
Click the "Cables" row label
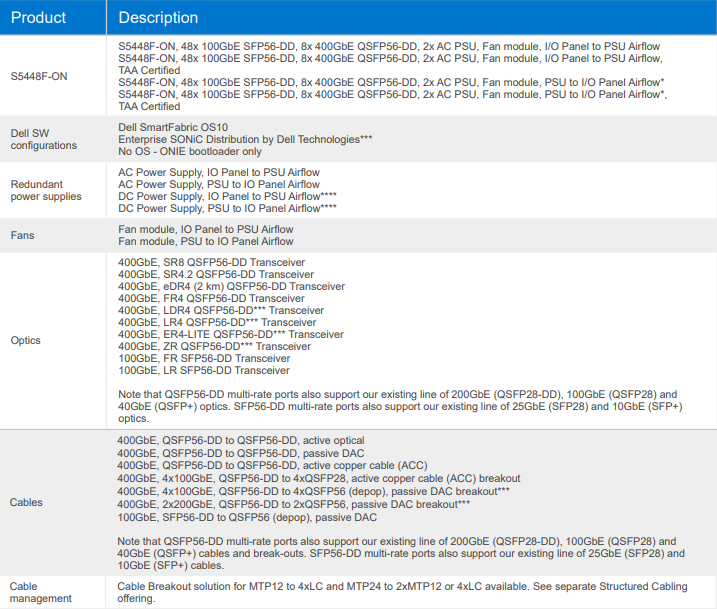click(x=28, y=501)
